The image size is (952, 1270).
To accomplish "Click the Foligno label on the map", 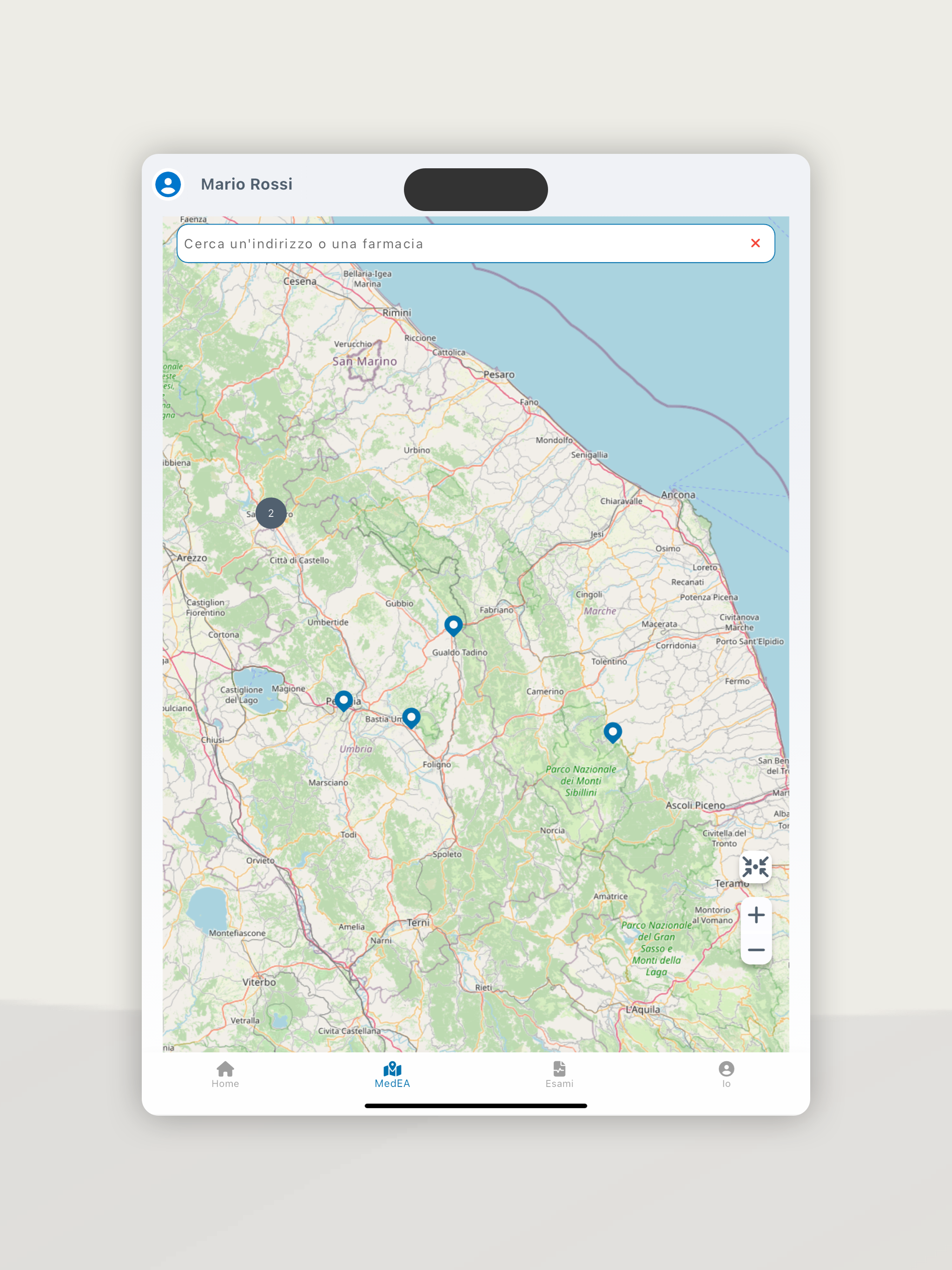I will [437, 765].
